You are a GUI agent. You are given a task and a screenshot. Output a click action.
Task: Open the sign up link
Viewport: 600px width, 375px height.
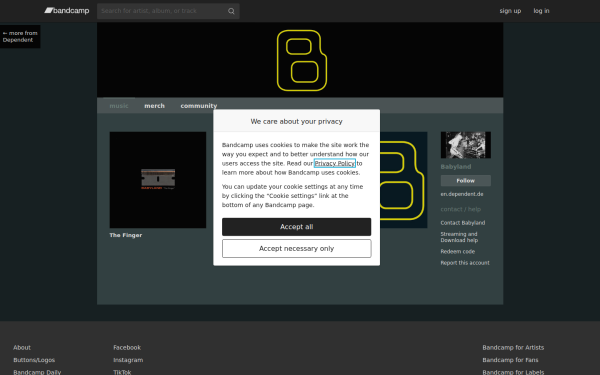510,11
